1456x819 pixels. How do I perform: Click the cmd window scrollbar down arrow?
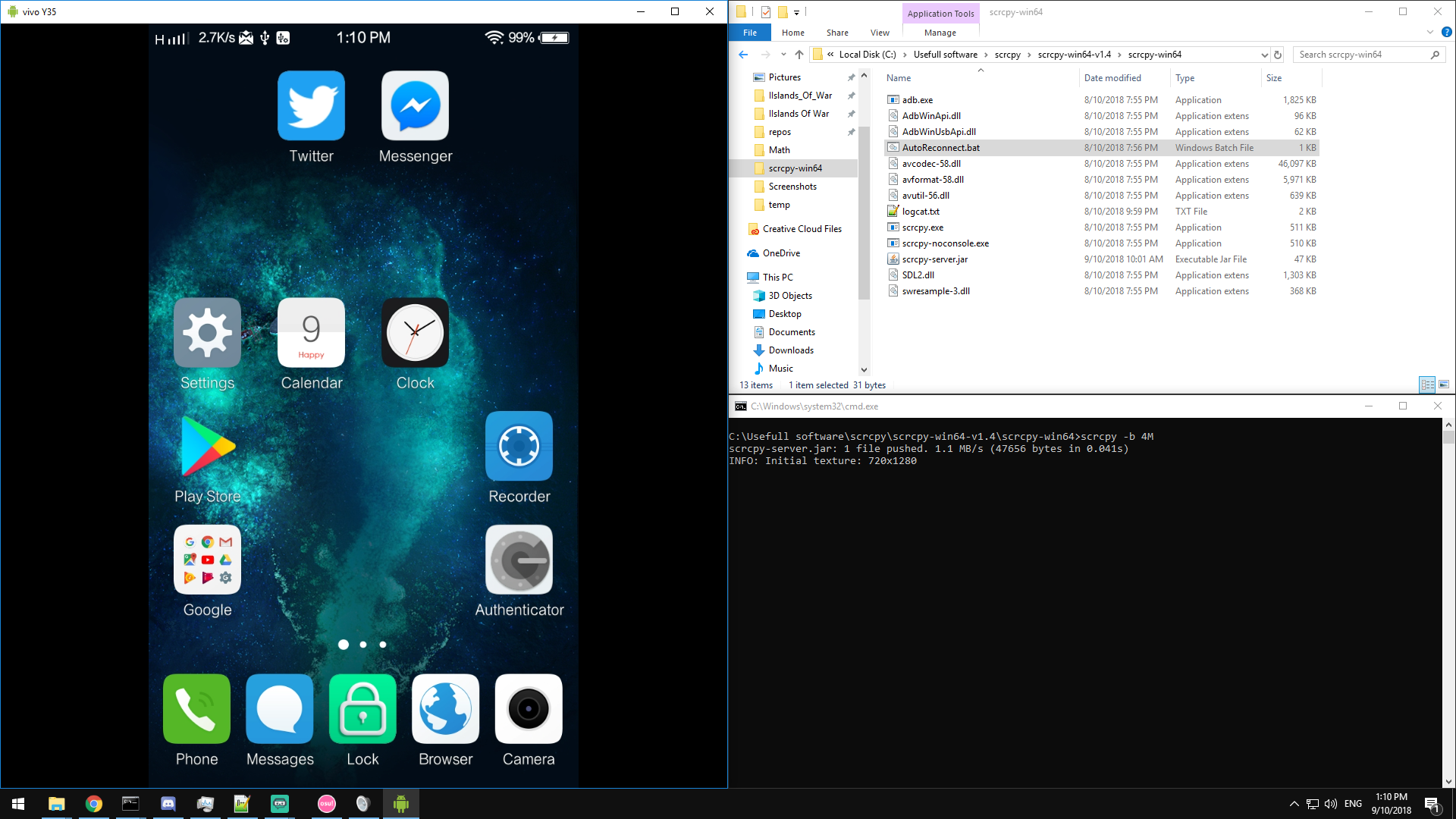point(1448,782)
